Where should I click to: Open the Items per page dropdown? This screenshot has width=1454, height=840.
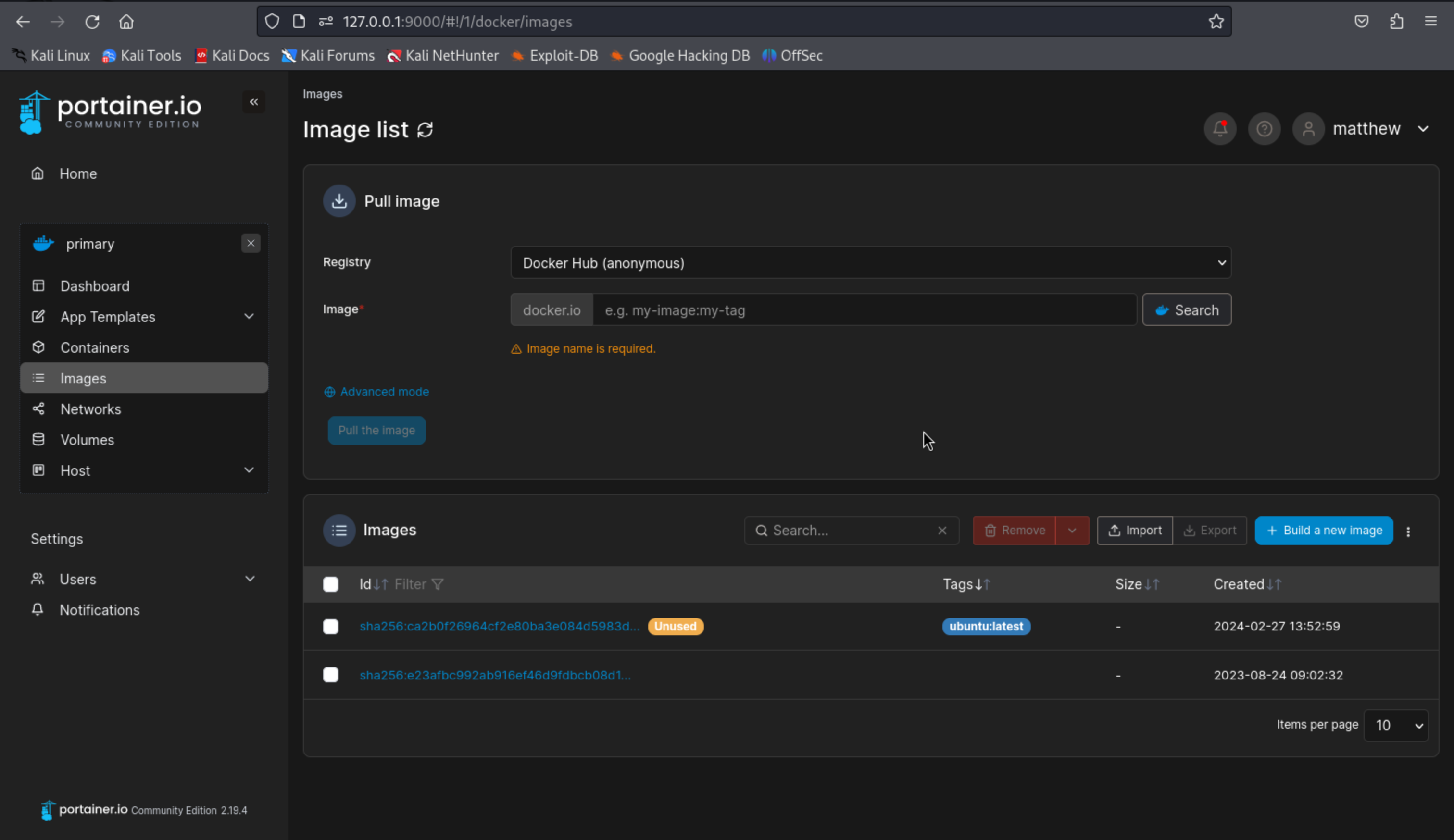coord(1395,725)
